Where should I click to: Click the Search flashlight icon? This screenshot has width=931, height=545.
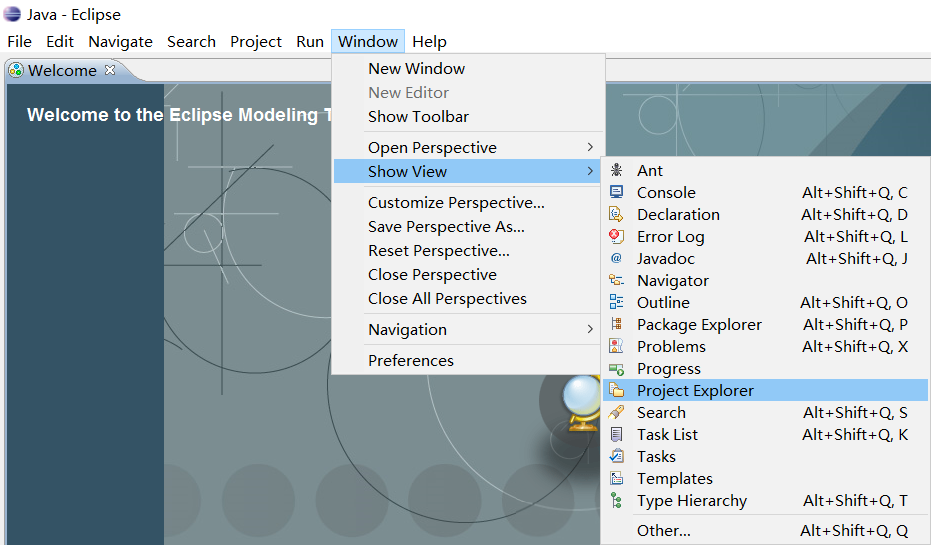[616, 413]
